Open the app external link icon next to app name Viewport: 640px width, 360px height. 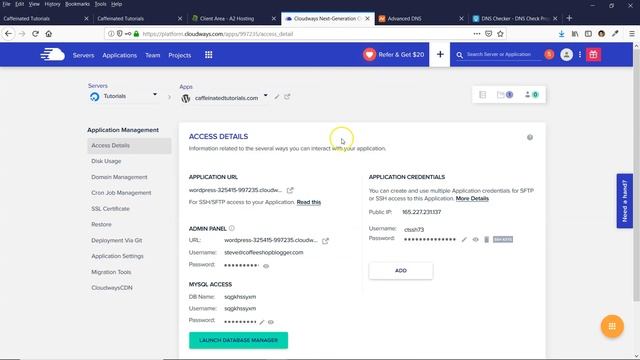point(287,97)
